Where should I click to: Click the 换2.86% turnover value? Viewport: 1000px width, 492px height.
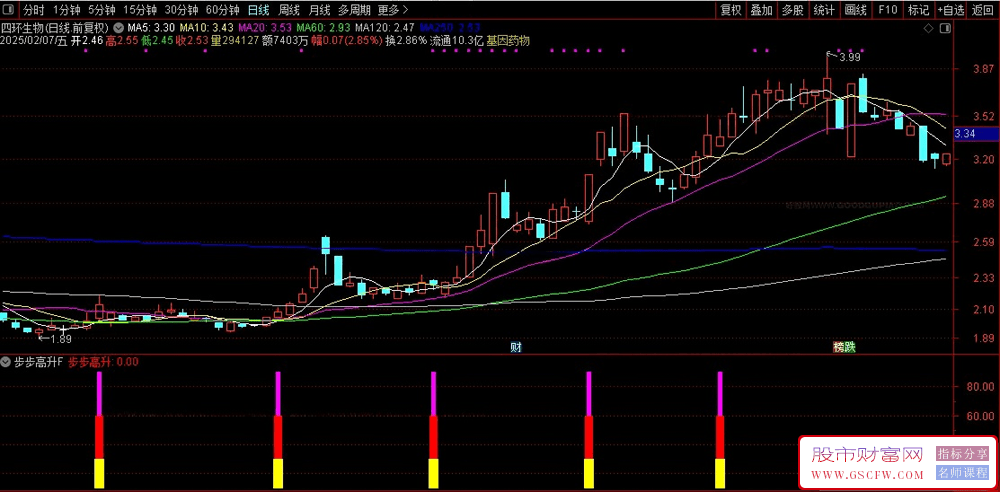pyautogui.click(x=406, y=40)
